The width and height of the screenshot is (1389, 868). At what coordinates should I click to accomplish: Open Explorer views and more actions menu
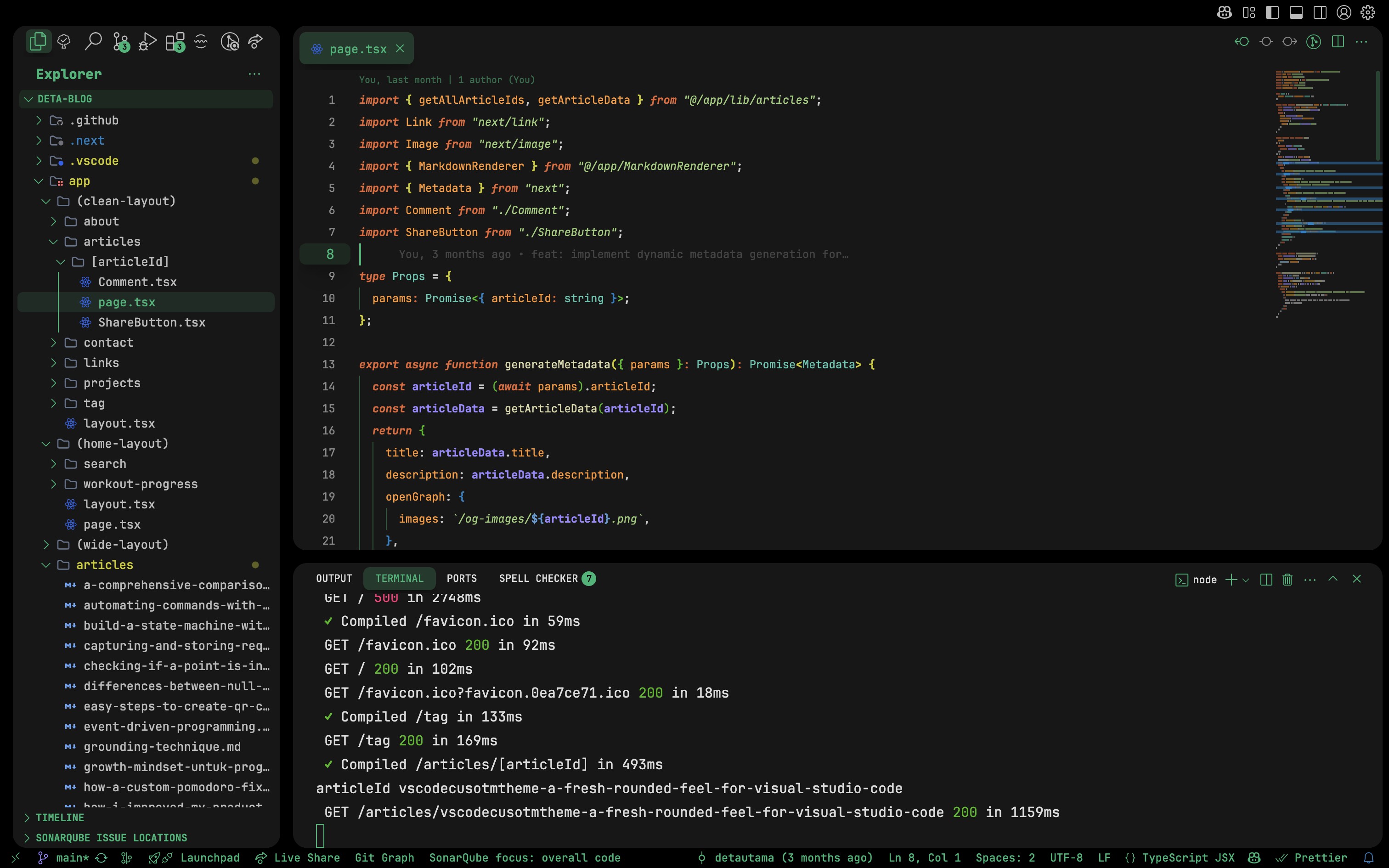point(254,73)
